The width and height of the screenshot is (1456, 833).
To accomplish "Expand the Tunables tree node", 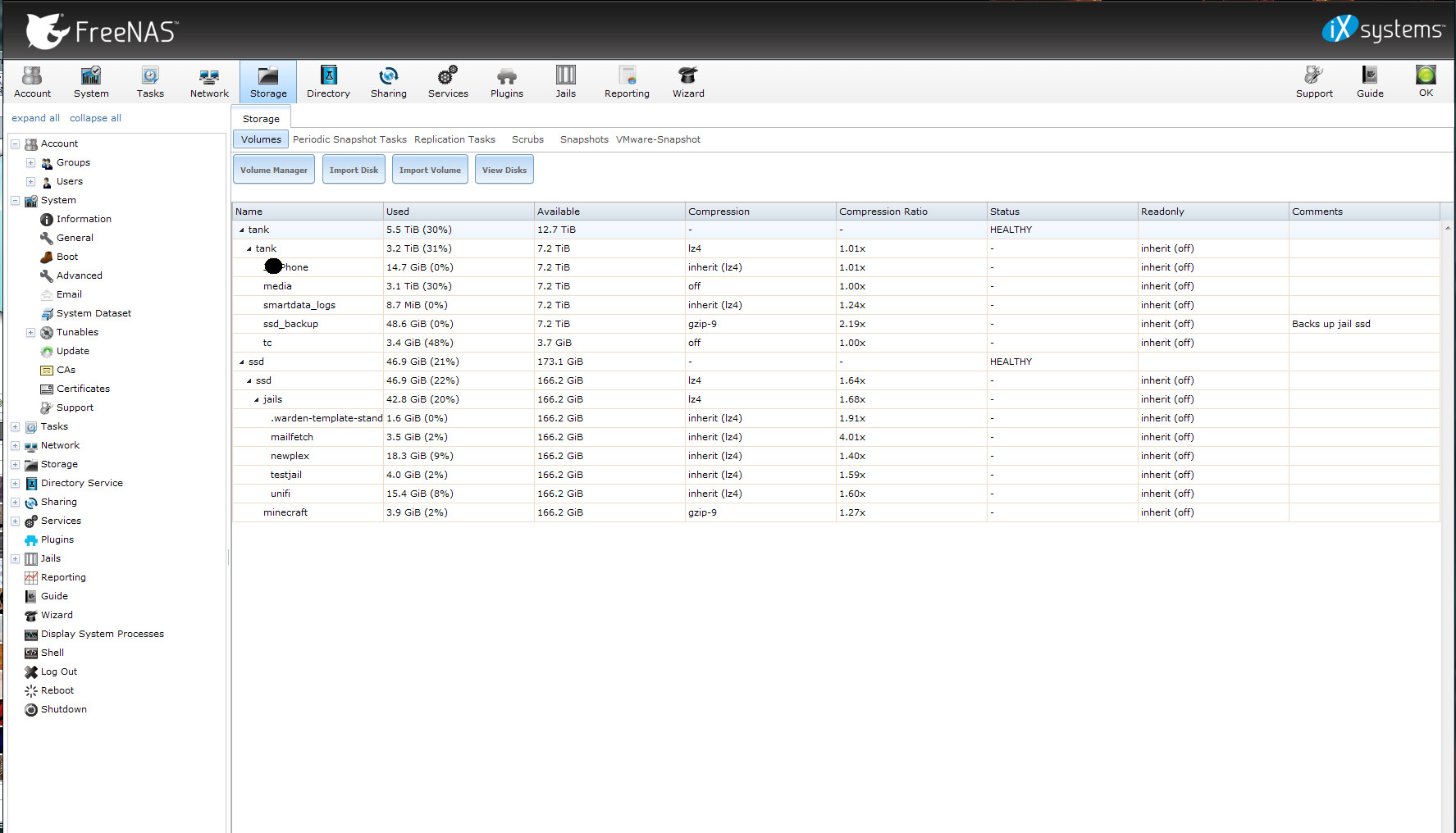I will [x=30, y=333].
